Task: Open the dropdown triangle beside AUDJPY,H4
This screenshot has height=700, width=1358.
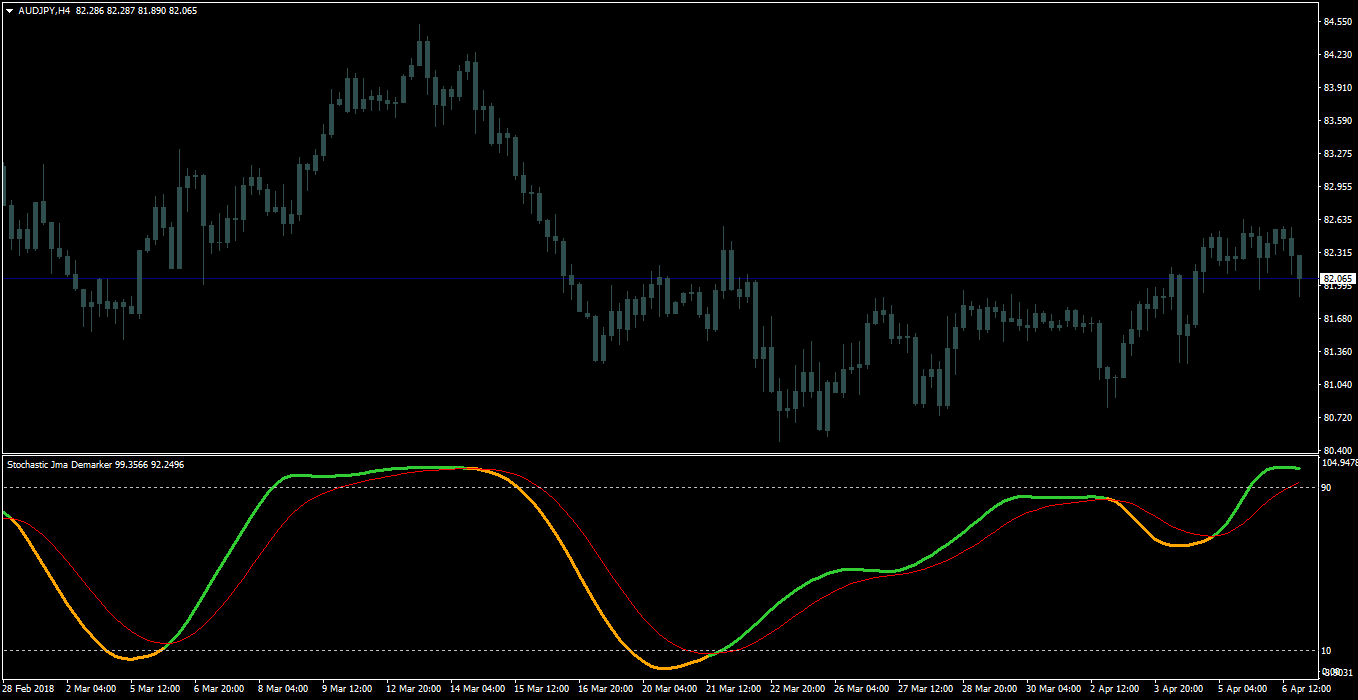Action: coord(9,10)
